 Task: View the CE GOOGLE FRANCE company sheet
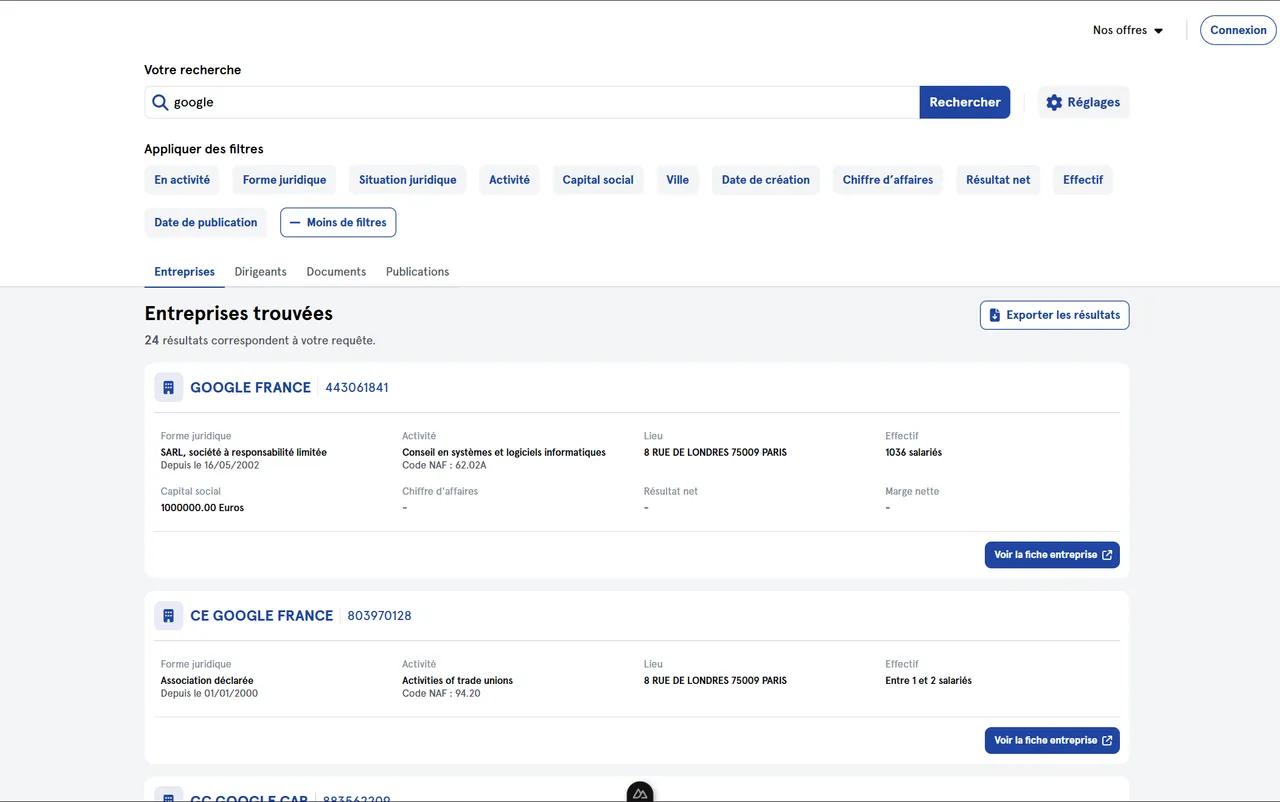click(1052, 741)
